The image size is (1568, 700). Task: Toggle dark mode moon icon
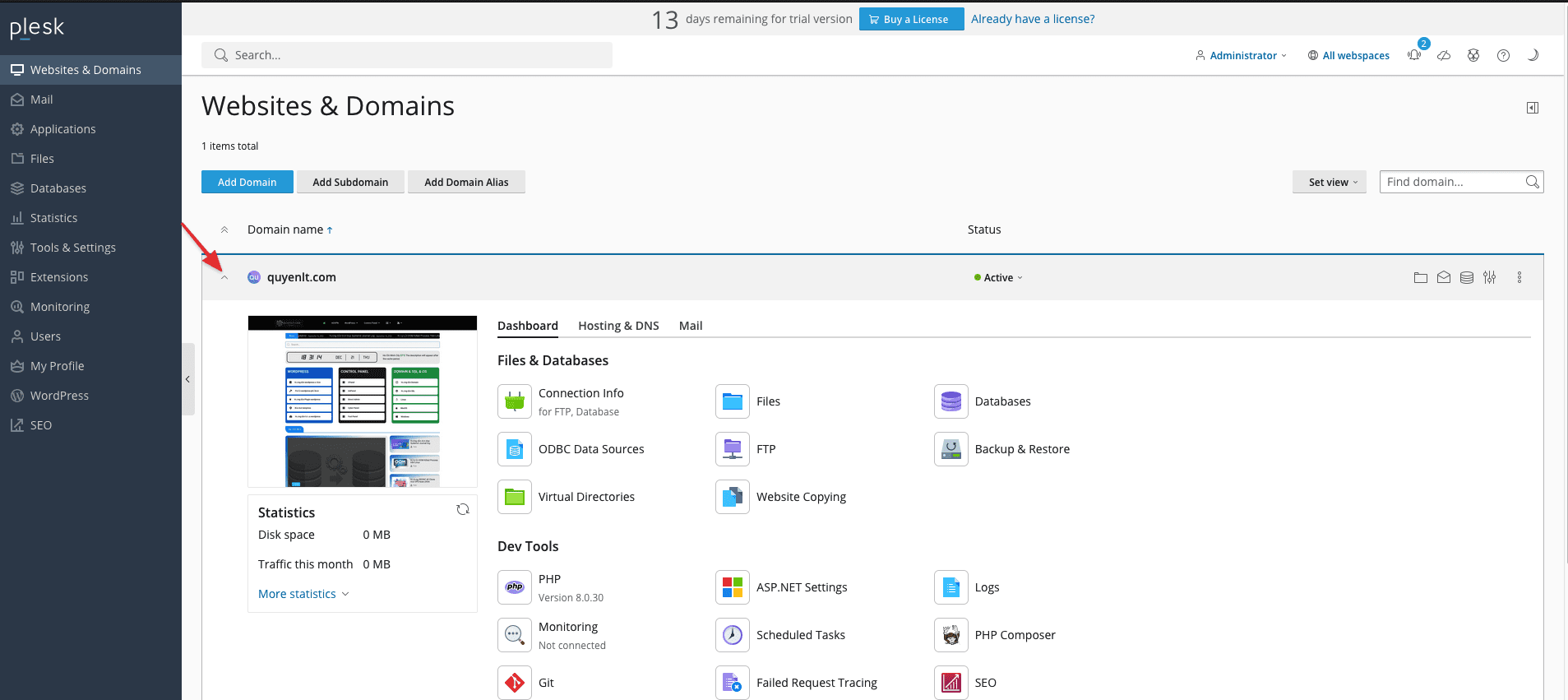point(1533,55)
